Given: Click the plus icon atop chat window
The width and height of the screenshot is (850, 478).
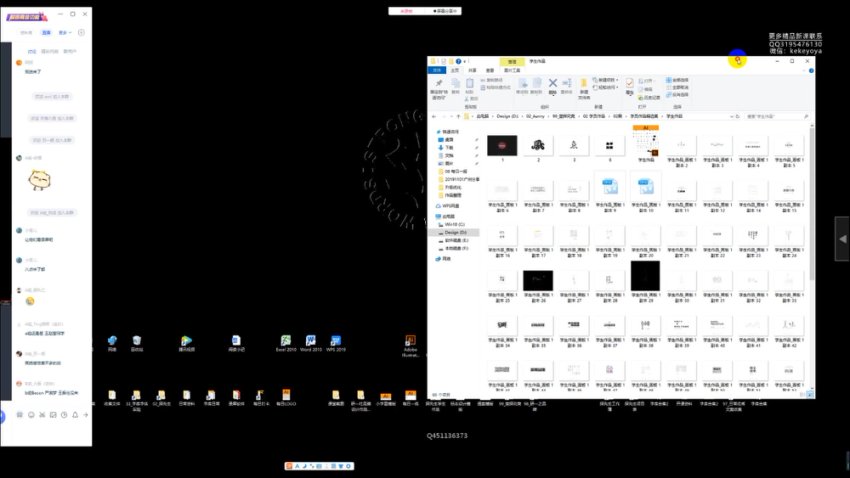Looking at the screenshot, I should coord(81,33).
